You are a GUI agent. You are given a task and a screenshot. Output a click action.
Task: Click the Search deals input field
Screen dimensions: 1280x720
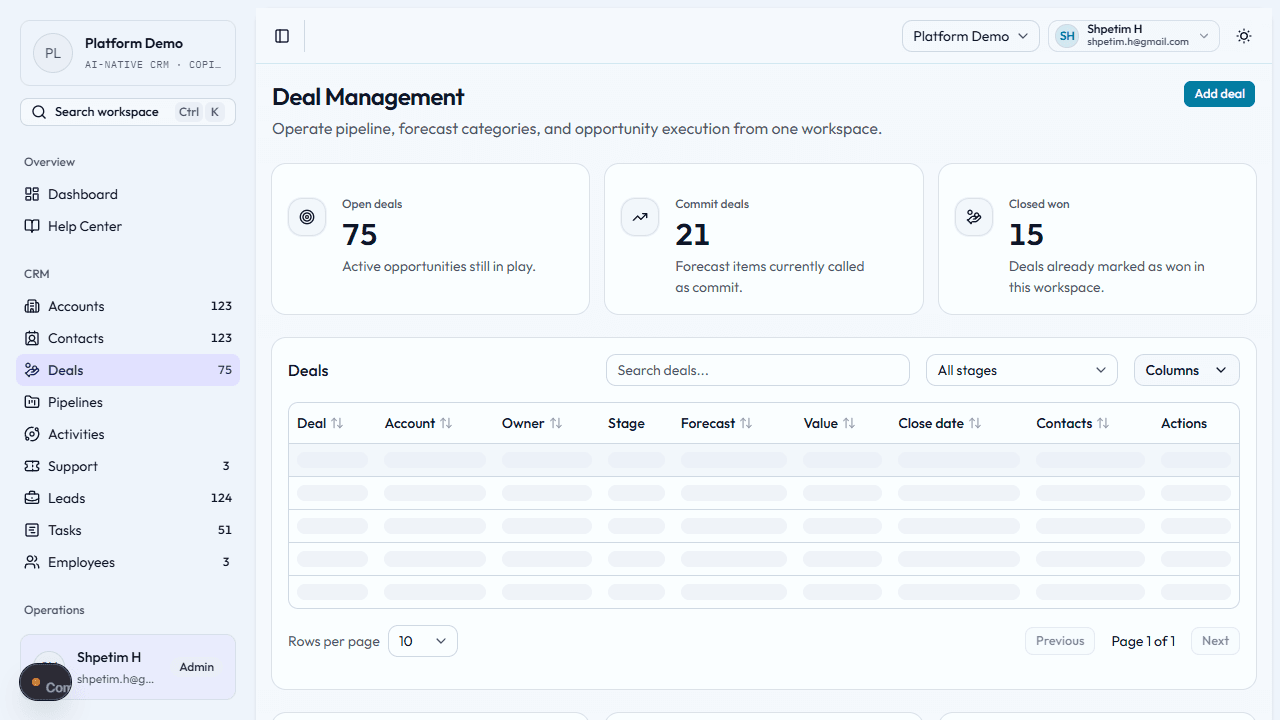click(x=757, y=370)
